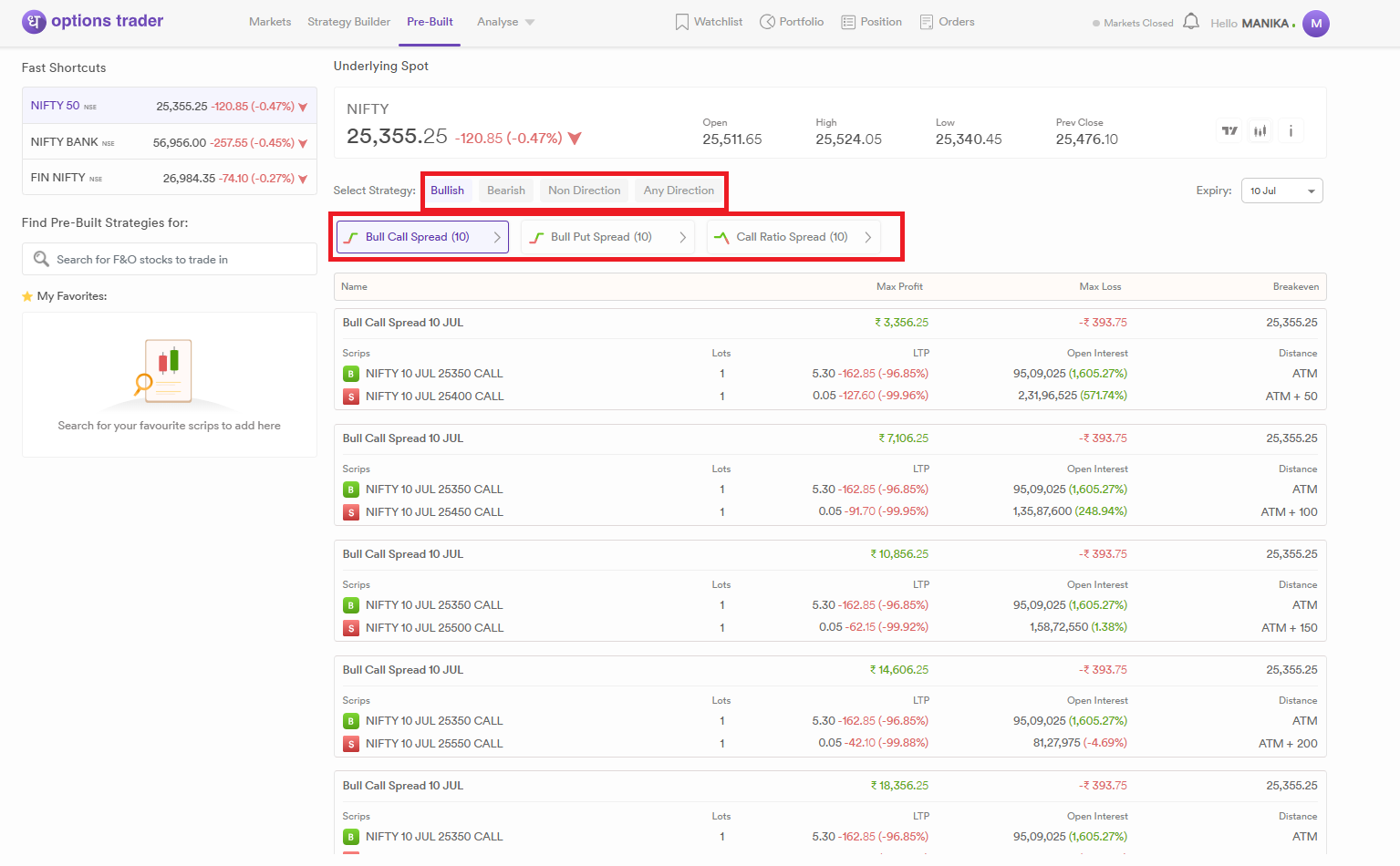Screen dimensions: 1400x866
Task: Open the TradingView chart icon for NIFTY
Action: pyautogui.click(x=1229, y=131)
